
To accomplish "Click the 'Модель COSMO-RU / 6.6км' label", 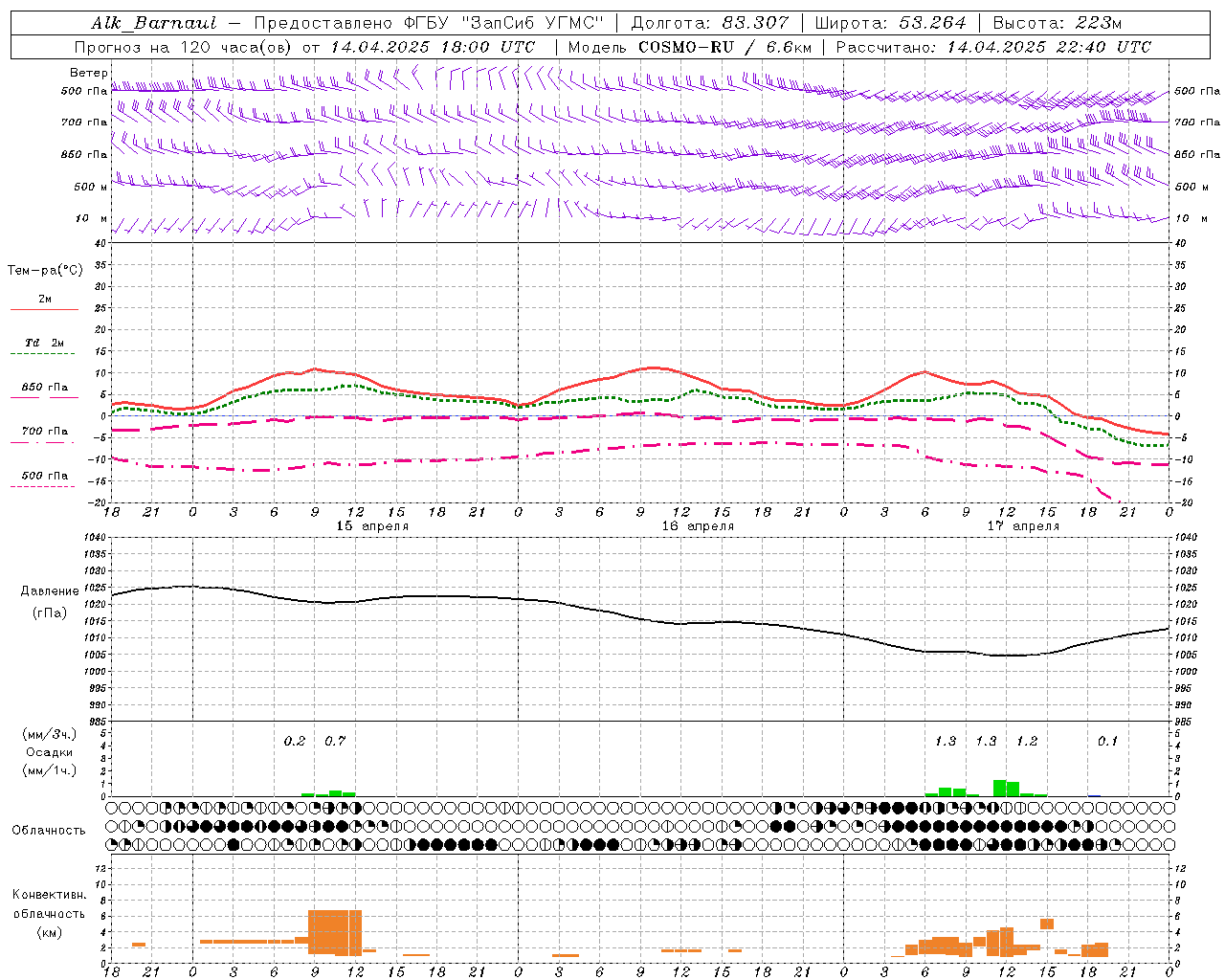I will pos(689,47).
